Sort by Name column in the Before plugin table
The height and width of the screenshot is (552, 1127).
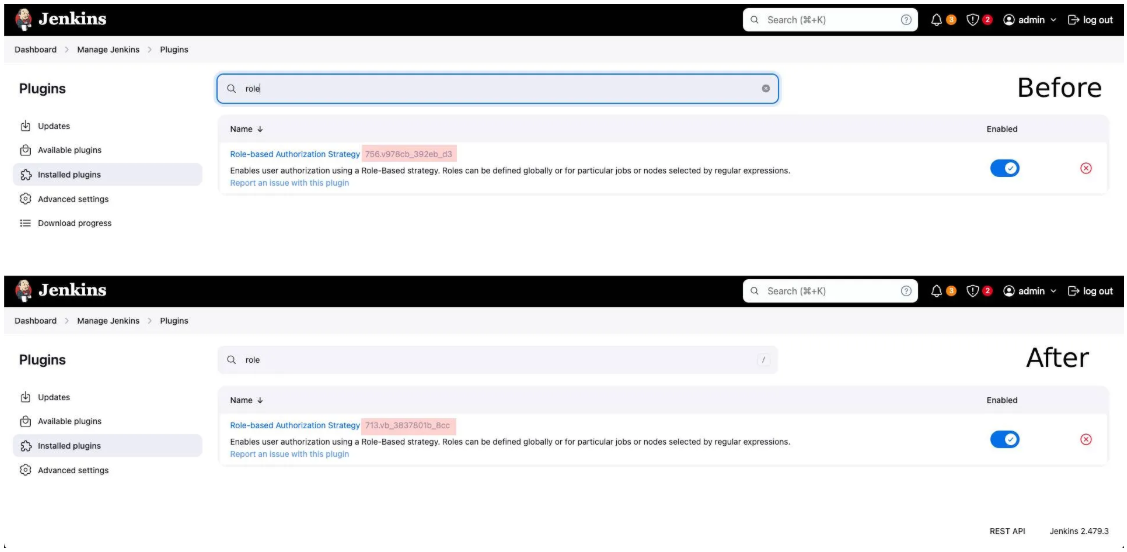(247, 129)
